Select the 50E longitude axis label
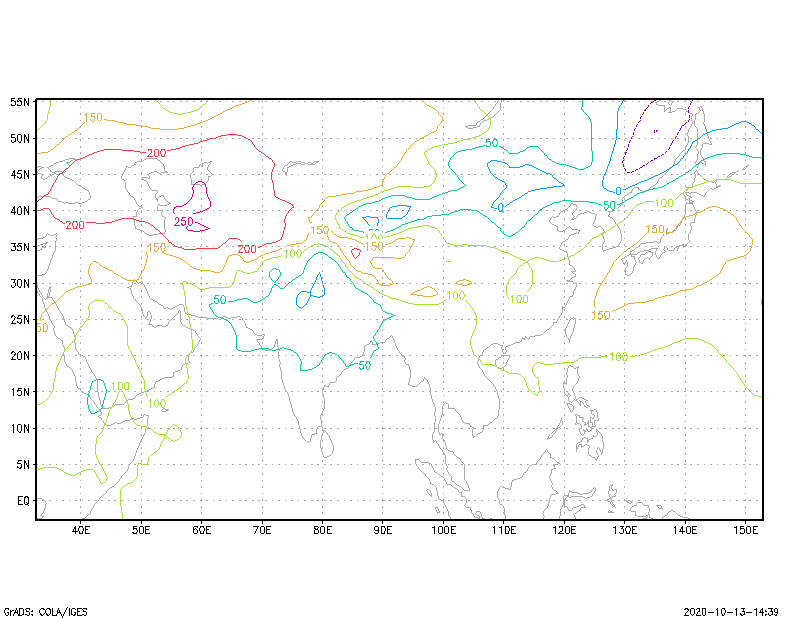 [x=141, y=530]
